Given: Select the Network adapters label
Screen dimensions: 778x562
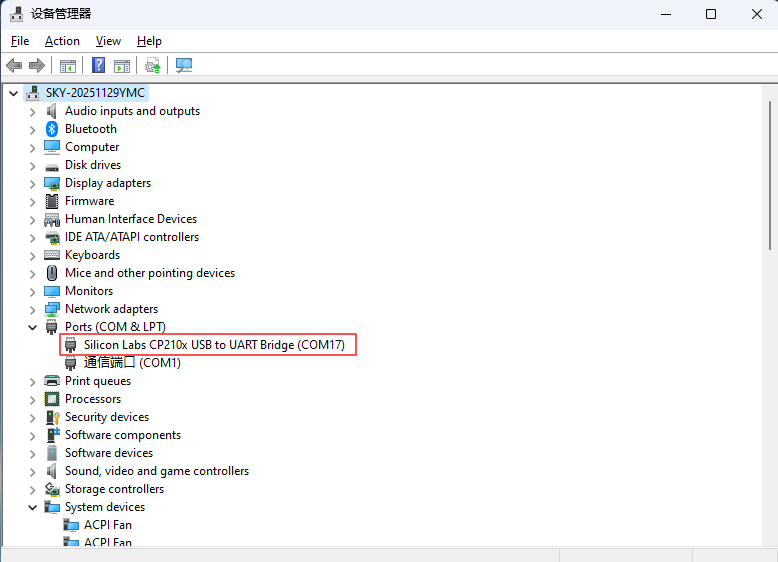Looking at the screenshot, I should click(111, 309).
